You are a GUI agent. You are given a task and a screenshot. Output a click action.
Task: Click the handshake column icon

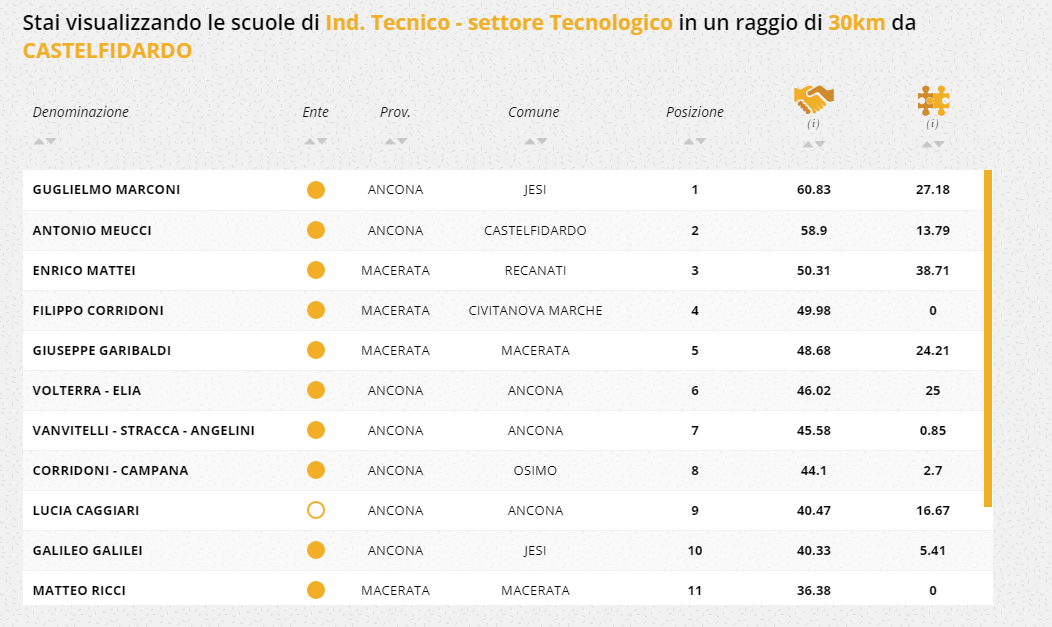813,100
